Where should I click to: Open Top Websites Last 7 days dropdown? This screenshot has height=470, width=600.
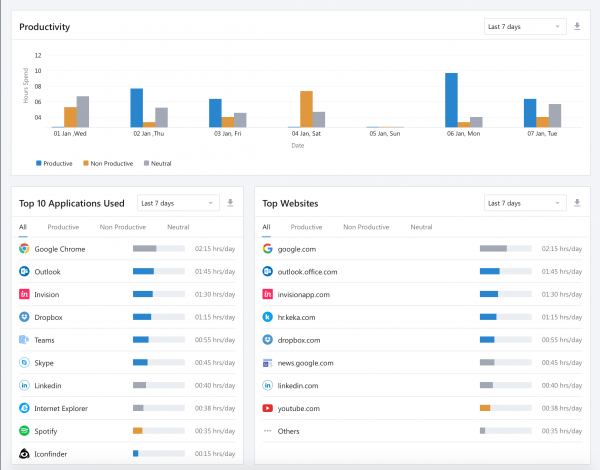coord(525,203)
